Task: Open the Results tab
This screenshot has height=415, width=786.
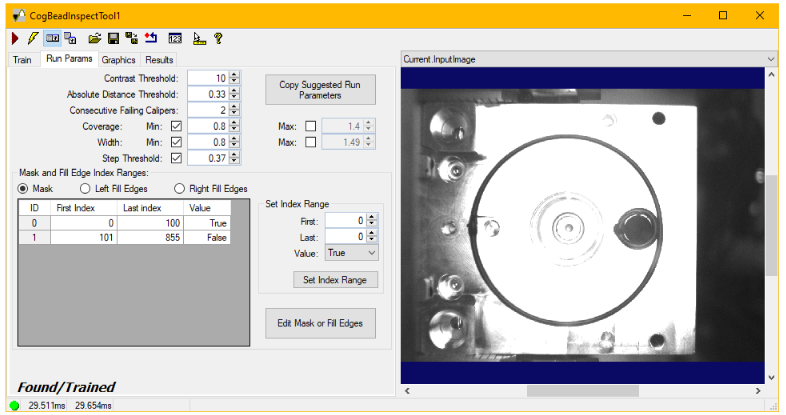Action: (159, 60)
